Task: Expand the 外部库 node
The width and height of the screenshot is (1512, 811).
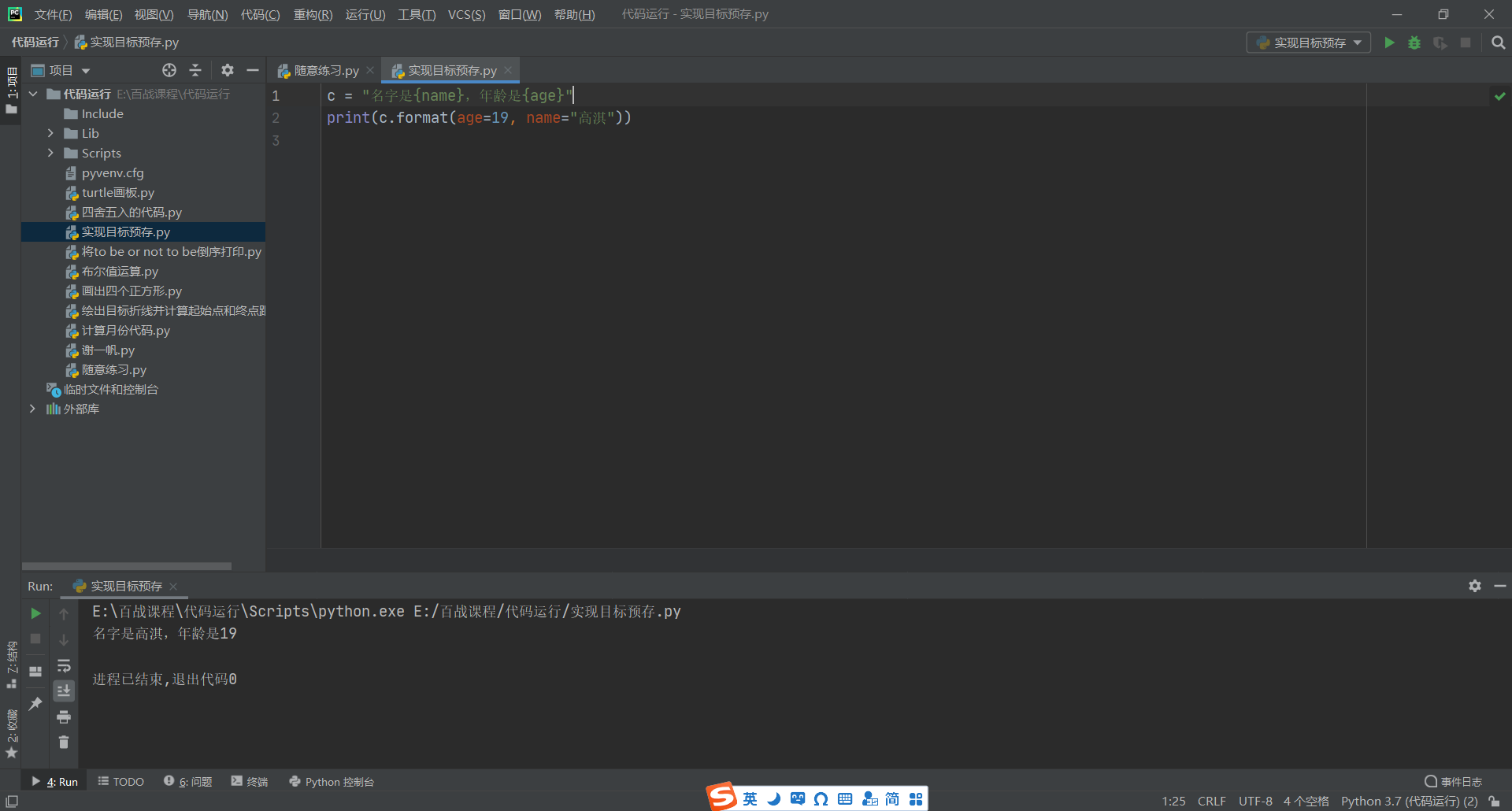Action: 32,409
